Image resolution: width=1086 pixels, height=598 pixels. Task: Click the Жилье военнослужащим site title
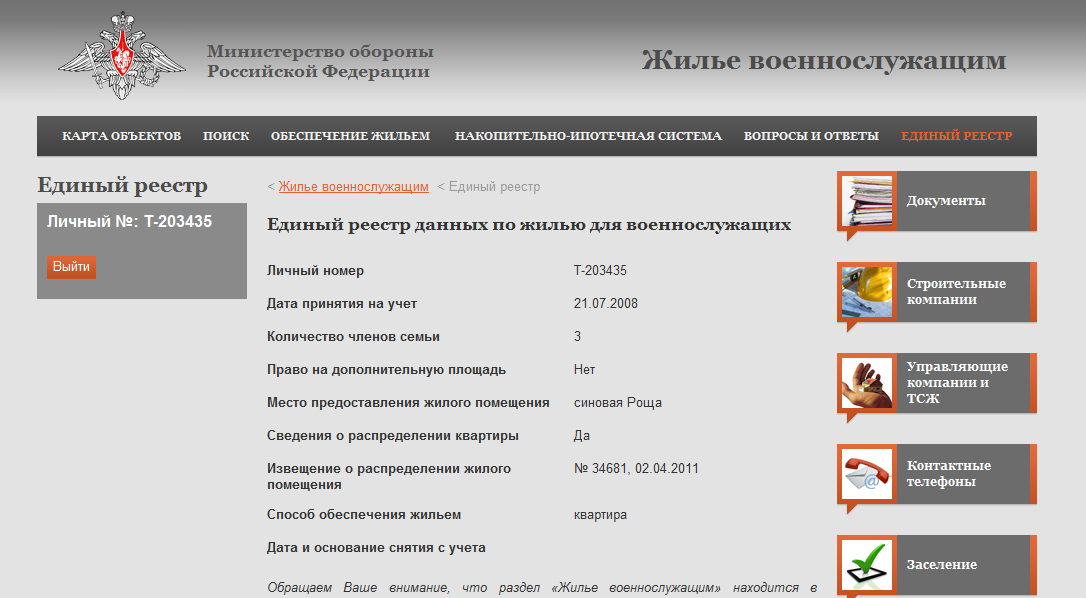coord(823,61)
